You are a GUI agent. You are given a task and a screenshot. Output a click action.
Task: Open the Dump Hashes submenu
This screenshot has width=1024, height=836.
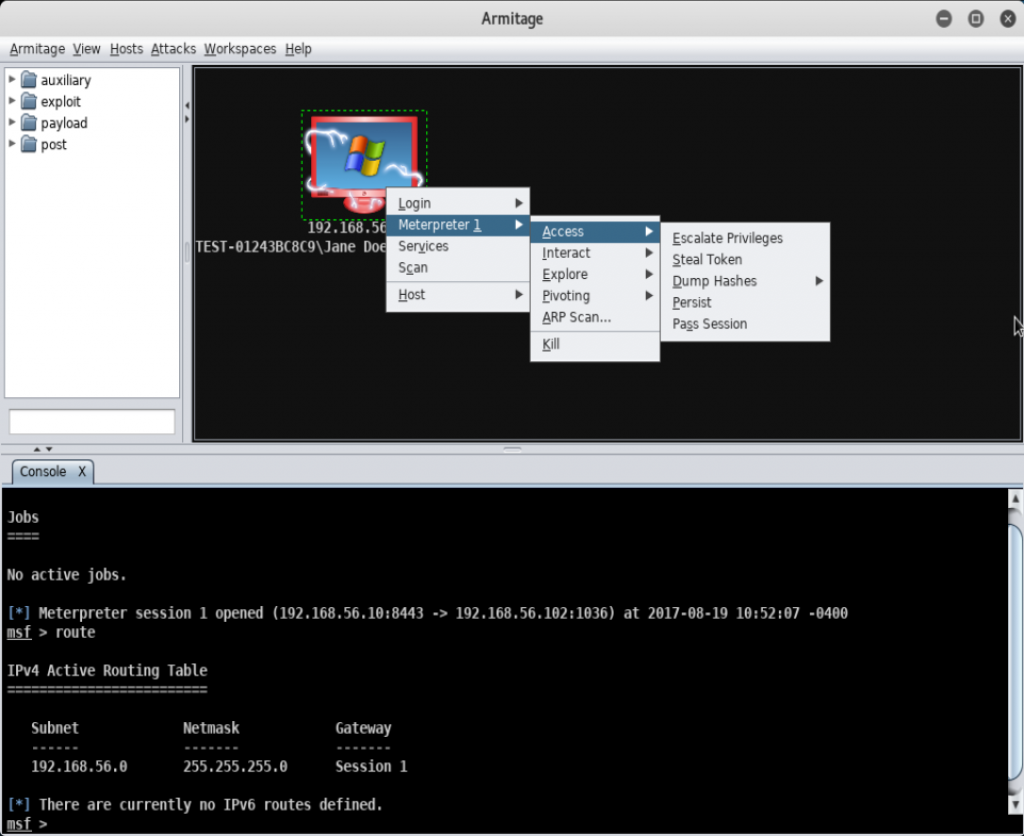click(x=745, y=281)
